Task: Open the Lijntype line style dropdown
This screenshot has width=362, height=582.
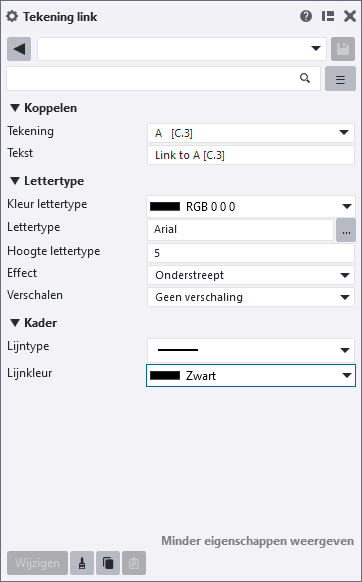Action: click(251, 350)
